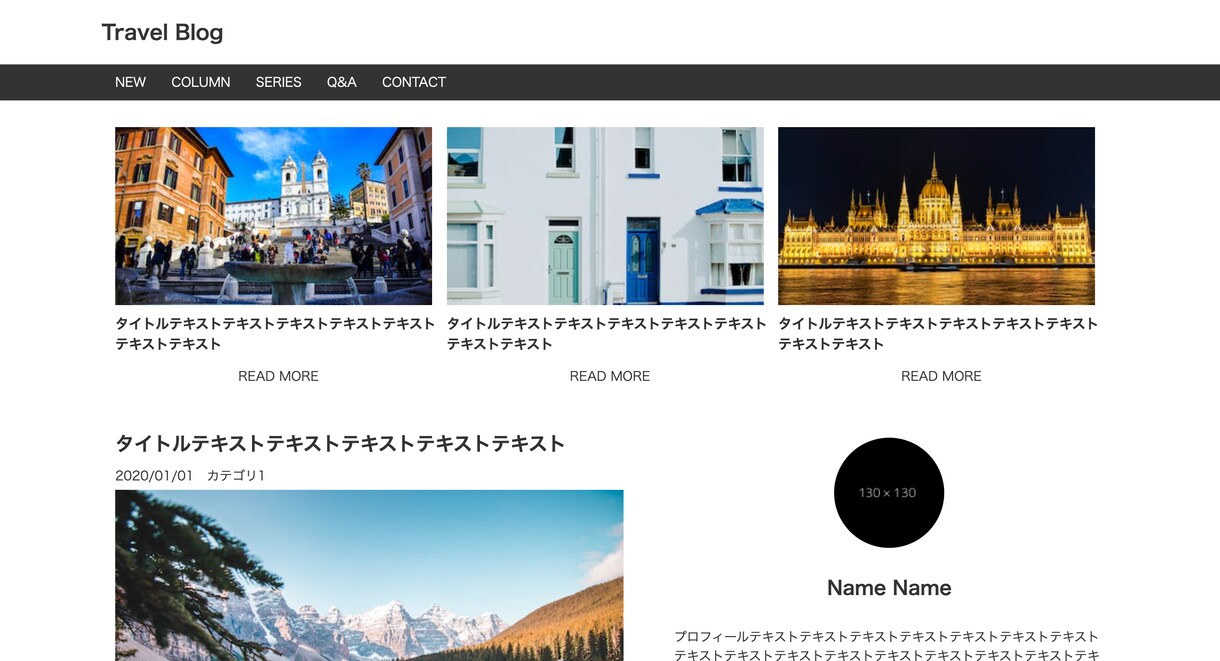Open the card title below parliament photo
1220x661 pixels.
click(938, 334)
